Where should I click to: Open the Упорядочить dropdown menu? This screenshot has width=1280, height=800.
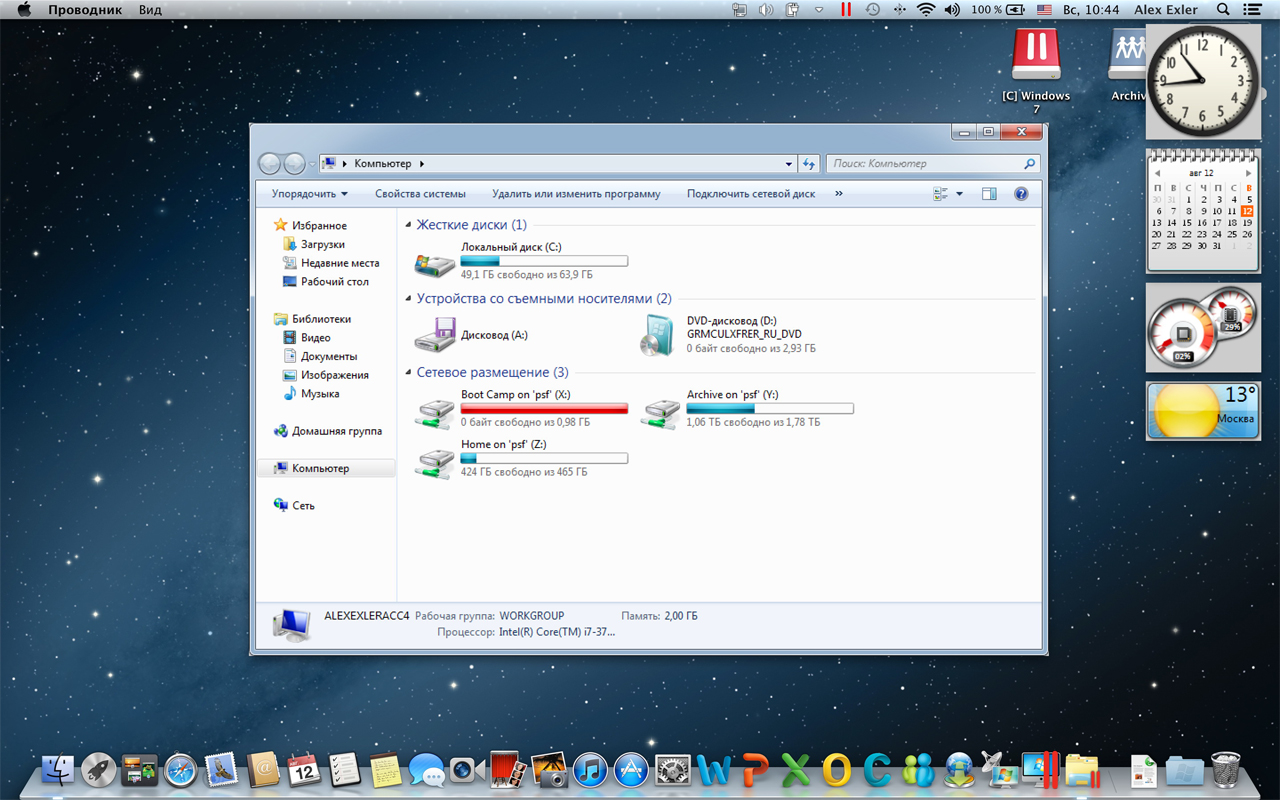310,194
